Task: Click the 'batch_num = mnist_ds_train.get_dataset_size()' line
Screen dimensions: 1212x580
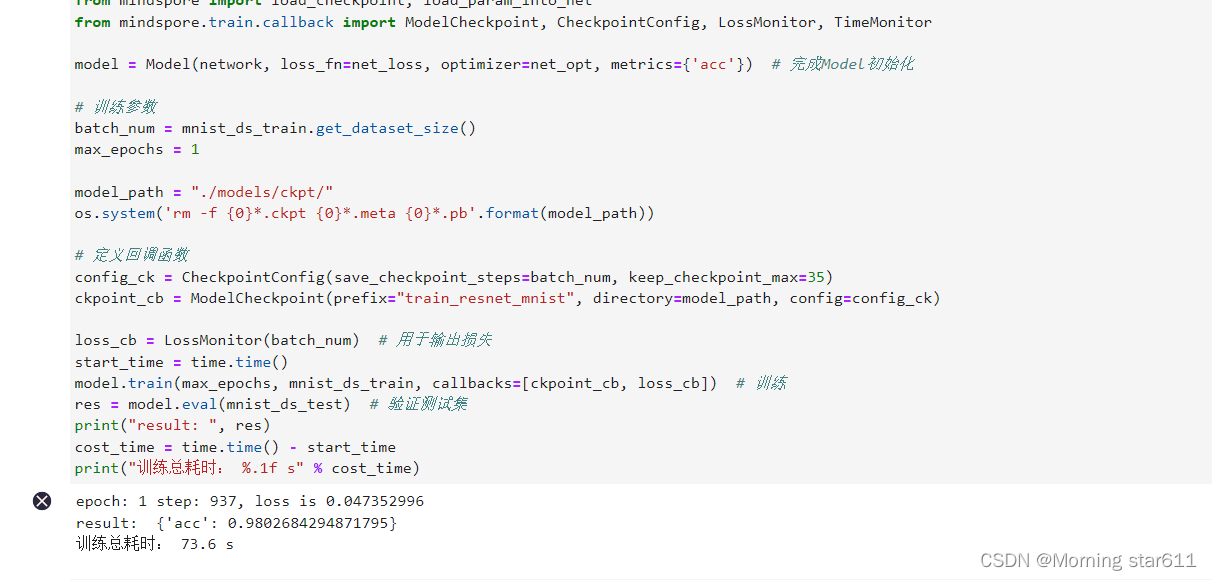Action: 275,128
